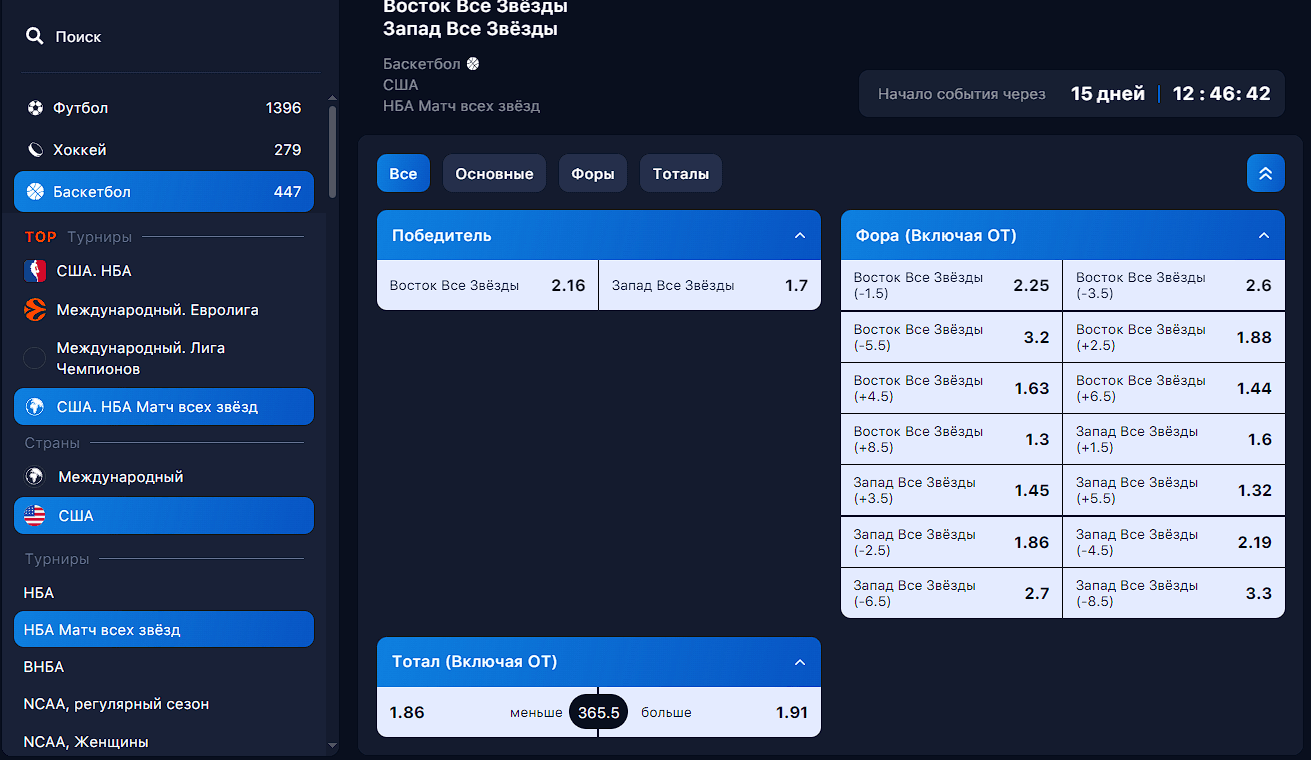
Task: Collapse the Победитель market section
Action: 799,236
